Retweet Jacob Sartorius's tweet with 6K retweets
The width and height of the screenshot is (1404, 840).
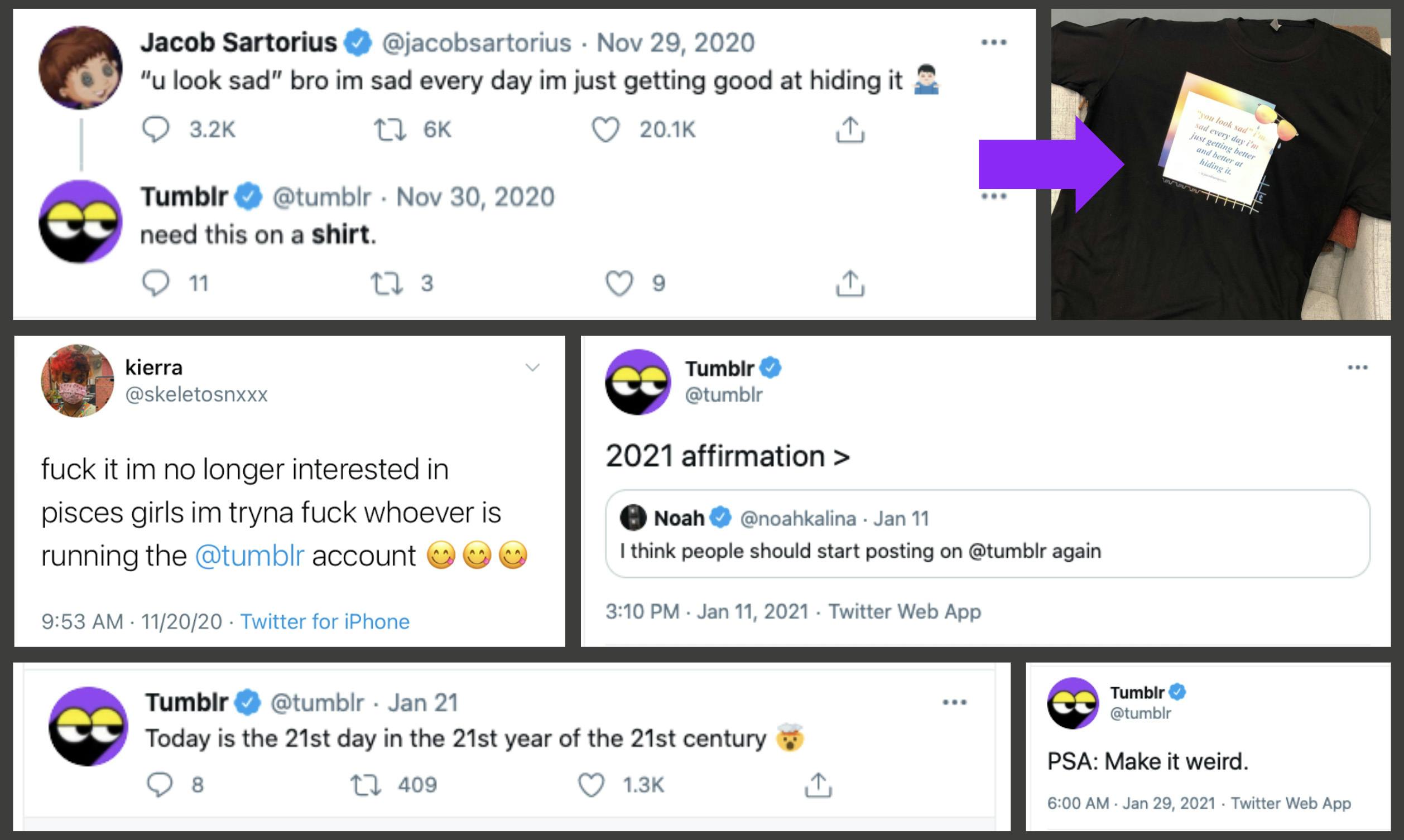[x=390, y=129]
